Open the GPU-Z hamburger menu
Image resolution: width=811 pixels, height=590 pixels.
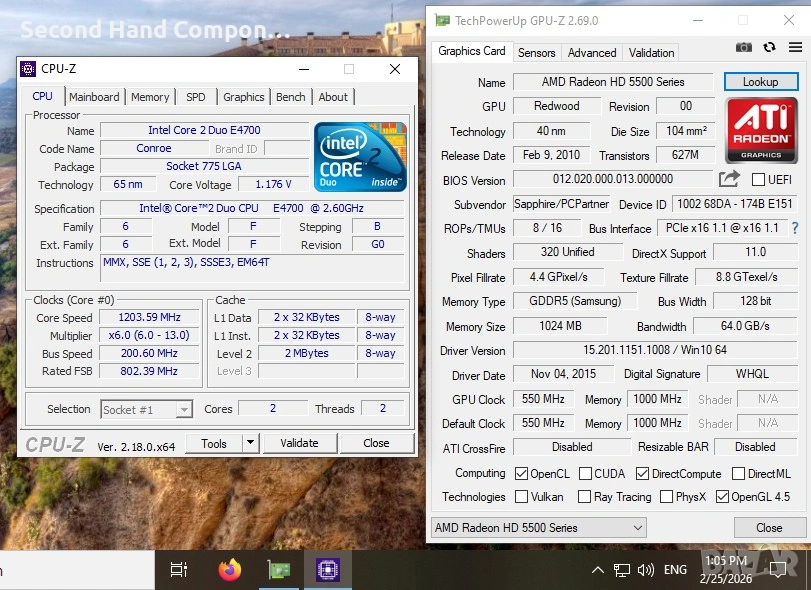[x=794, y=47]
